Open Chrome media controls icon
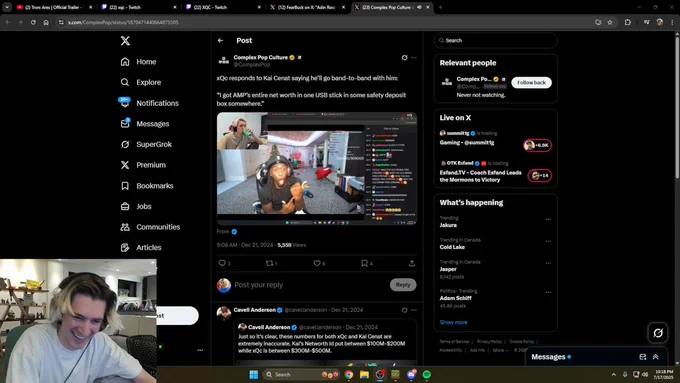Viewport: 680px width, 383px height. pyautogui.click(x=647, y=22)
